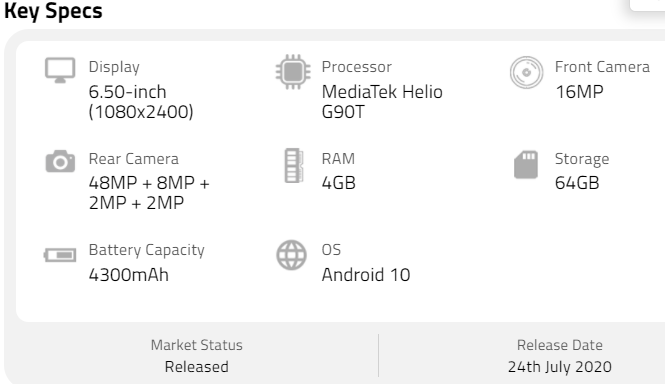Click the Released market status text
The height and width of the screenshot is (384, 665).
point(196,367)
